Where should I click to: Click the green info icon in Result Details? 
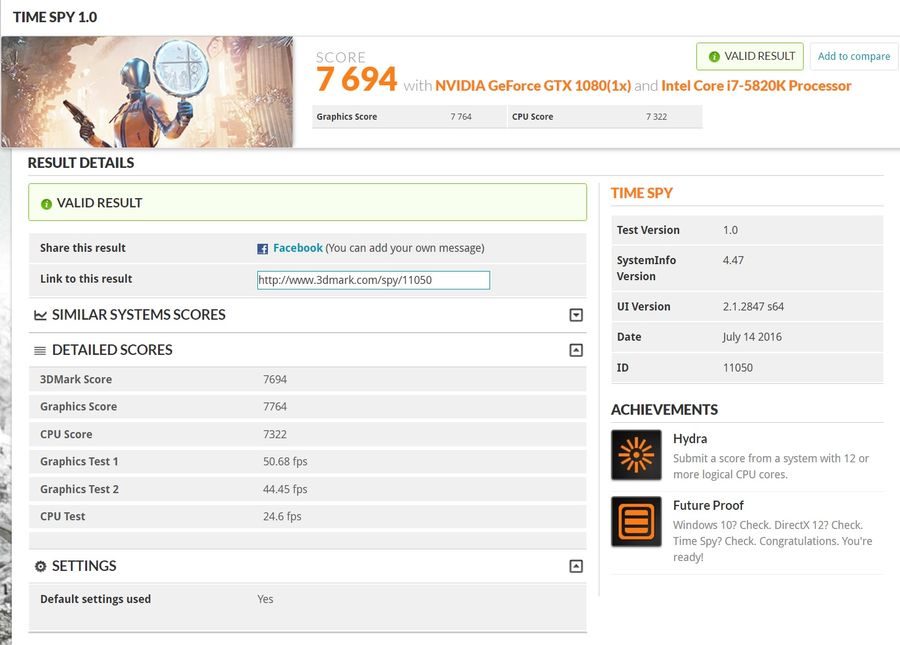point(46,204)
